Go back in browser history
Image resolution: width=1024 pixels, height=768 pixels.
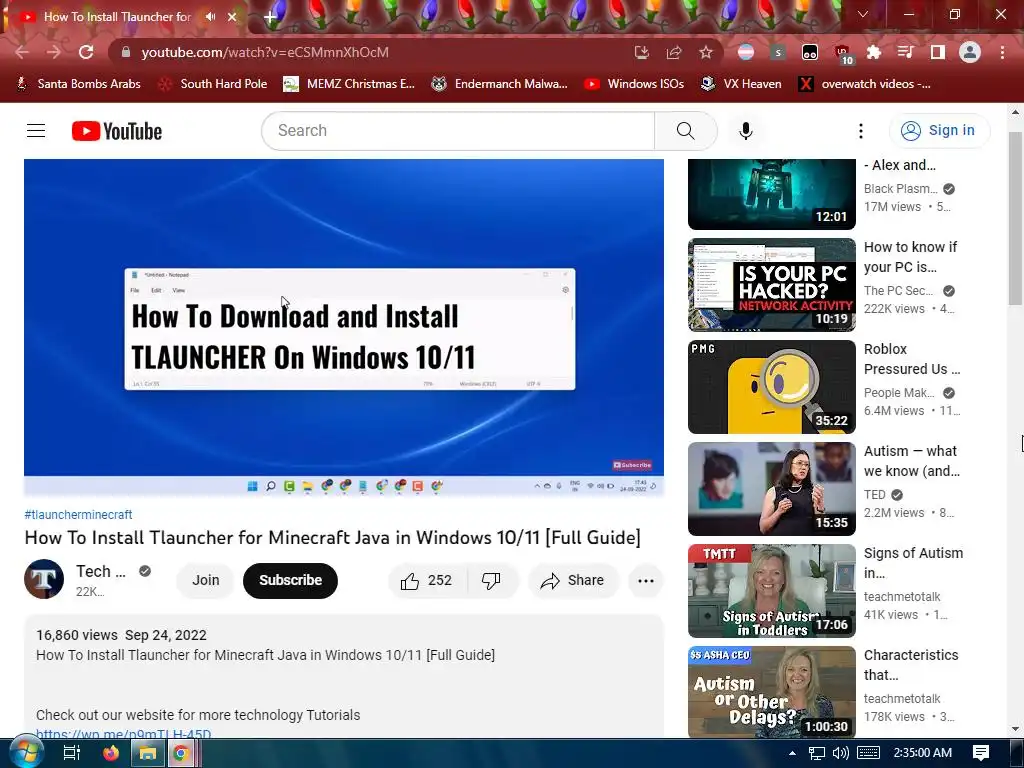coord(22,52)
